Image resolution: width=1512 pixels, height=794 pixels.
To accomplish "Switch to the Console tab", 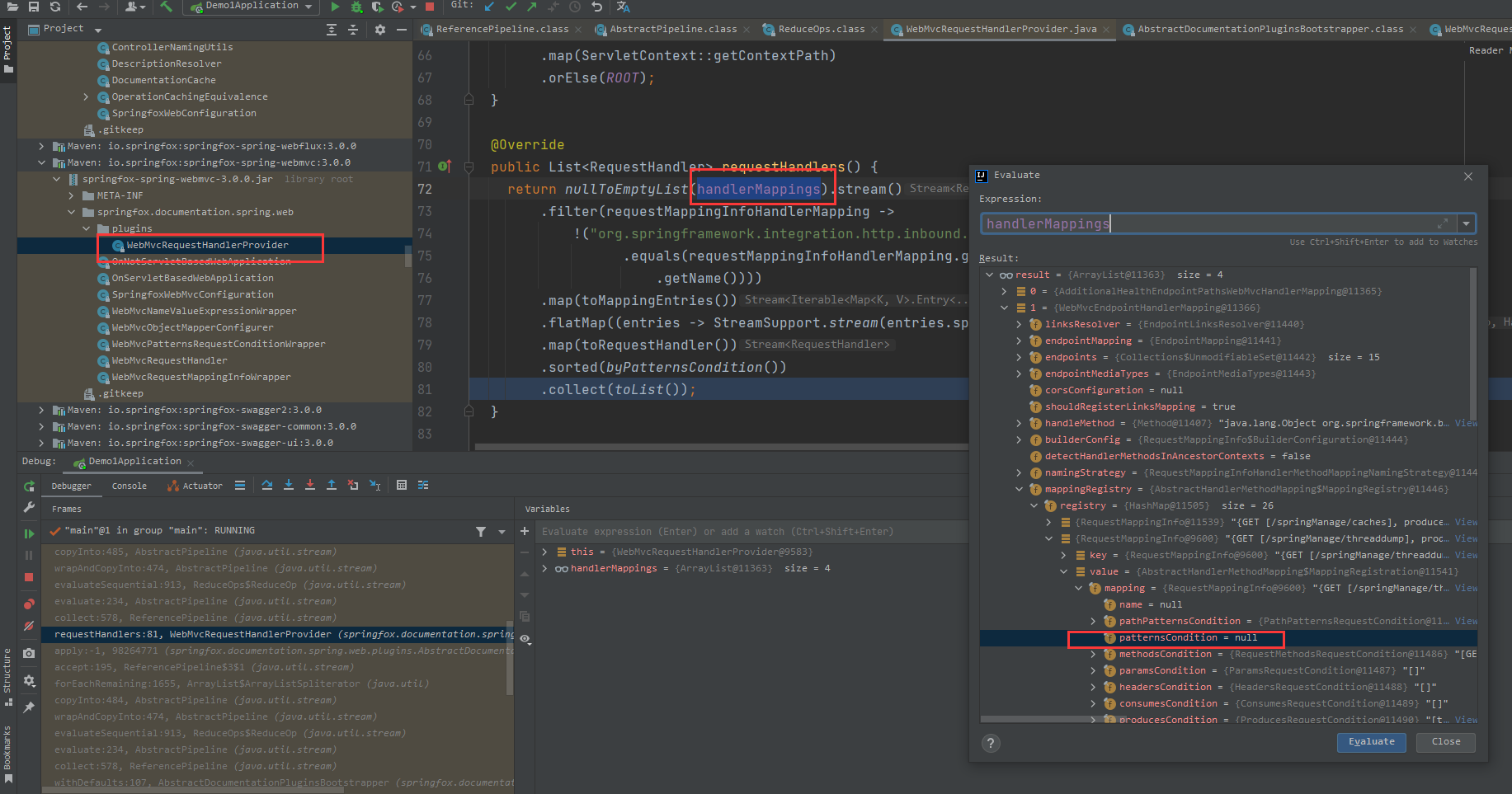I will click(129, 486).
